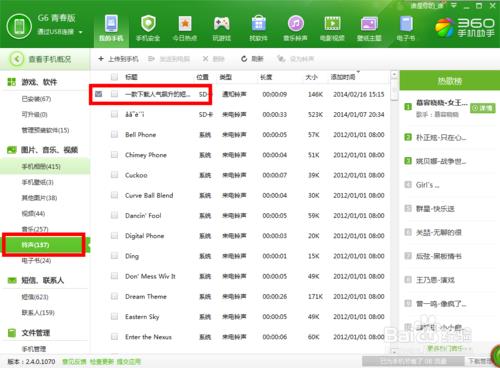The width and height of the screenshot is (500, 368).
Task: Open the 玩游戏 gamepad icon
Action: pos(222,23)
